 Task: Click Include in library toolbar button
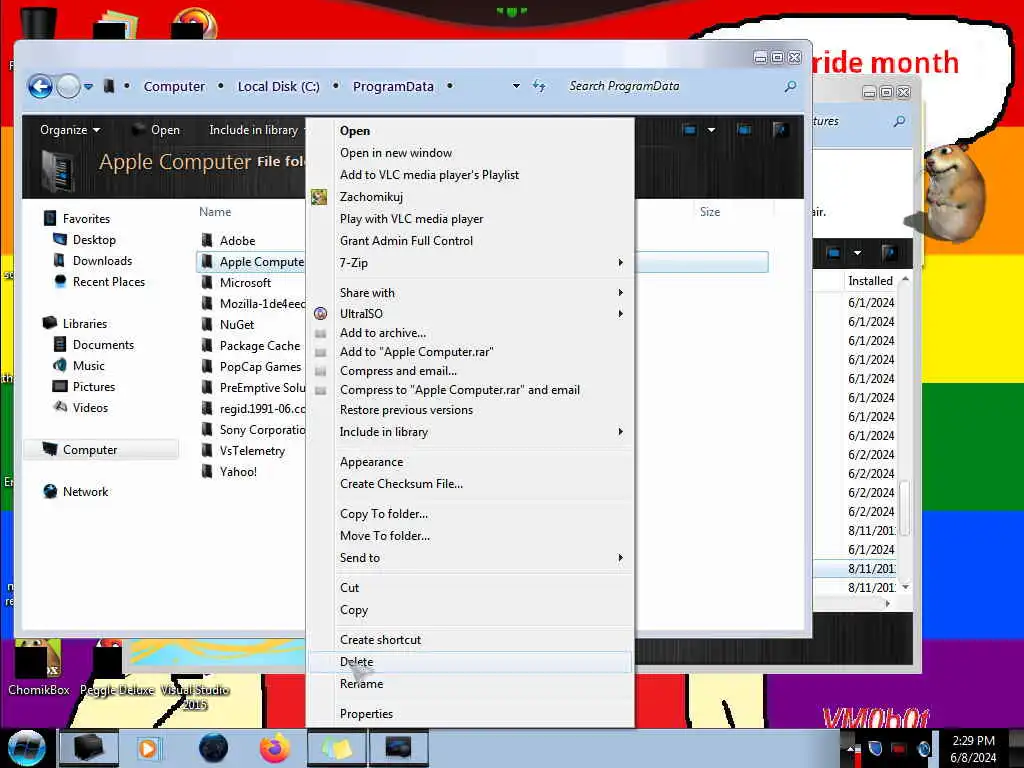coord(253,130)
